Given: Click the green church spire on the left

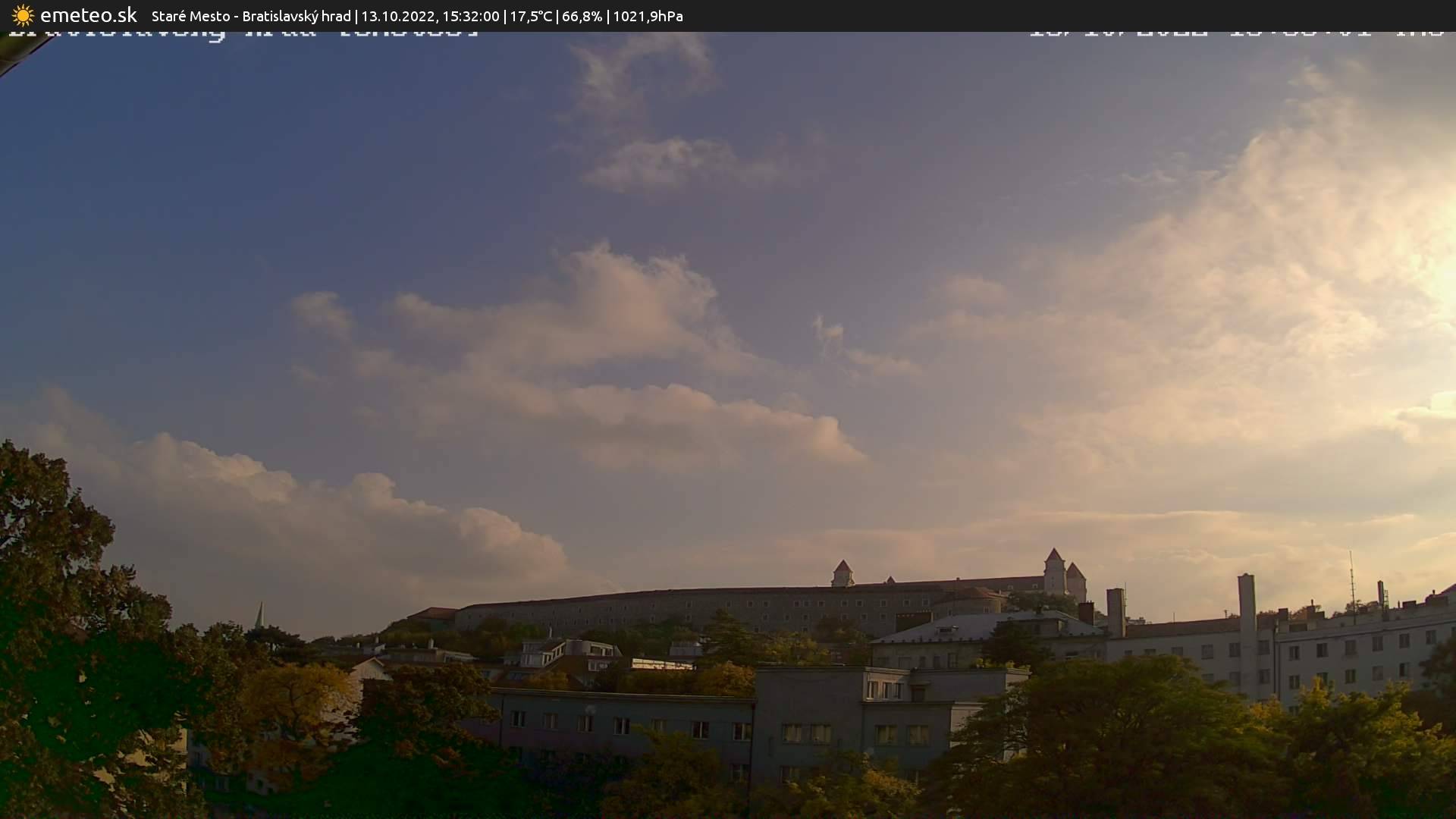Looking at the screenshot, I should pyautogui.click(x=260, y=616).
